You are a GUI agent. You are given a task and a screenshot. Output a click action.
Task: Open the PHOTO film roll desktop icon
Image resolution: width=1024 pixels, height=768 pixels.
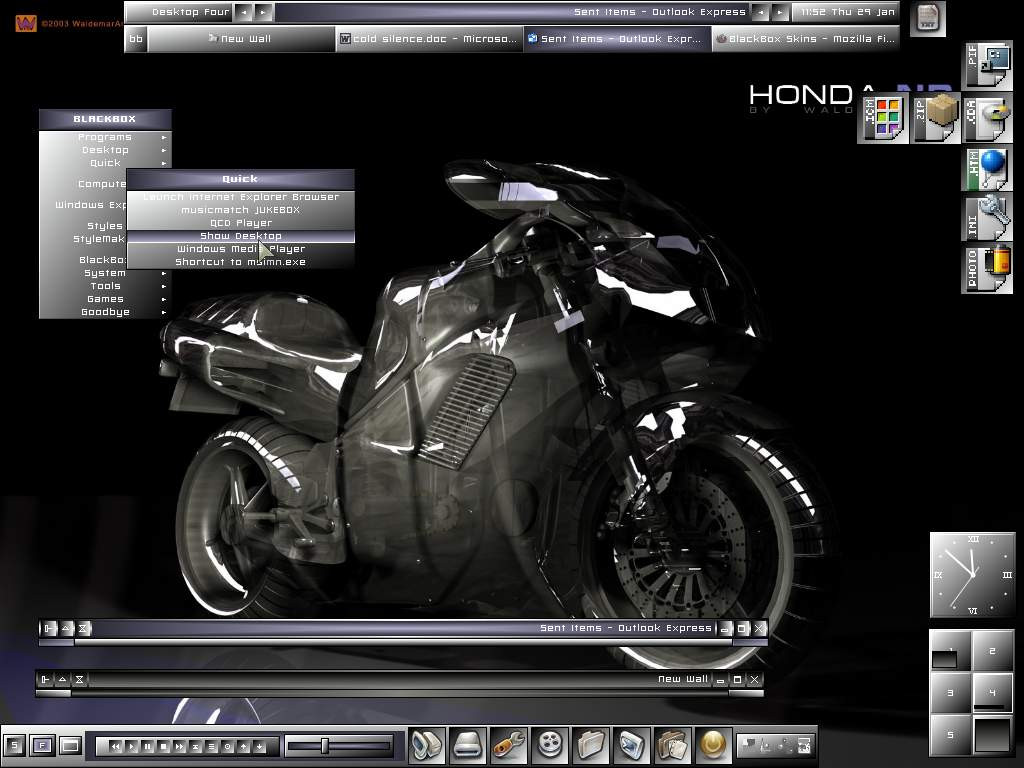[x=987, y=269]
